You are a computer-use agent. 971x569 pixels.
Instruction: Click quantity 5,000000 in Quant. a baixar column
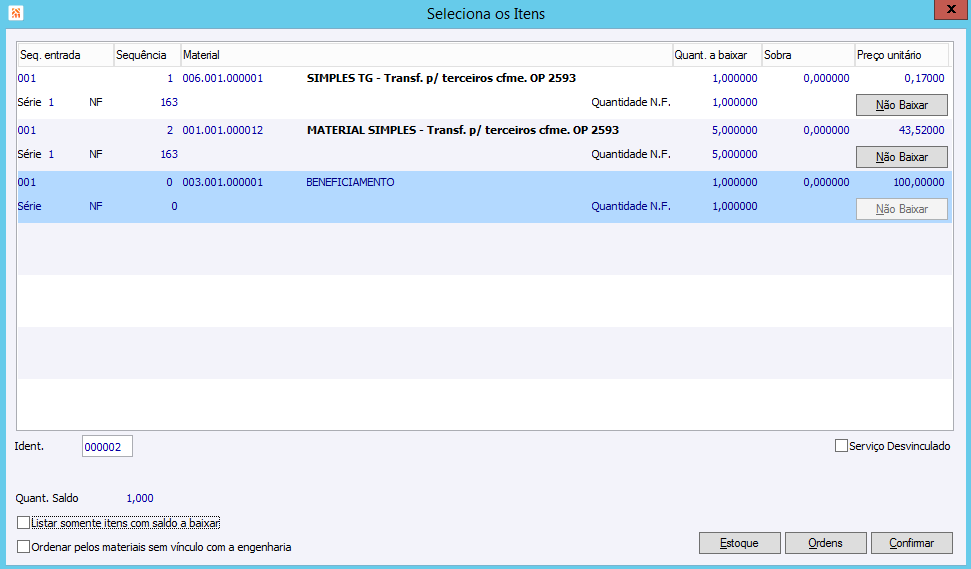tap(735, 130)
